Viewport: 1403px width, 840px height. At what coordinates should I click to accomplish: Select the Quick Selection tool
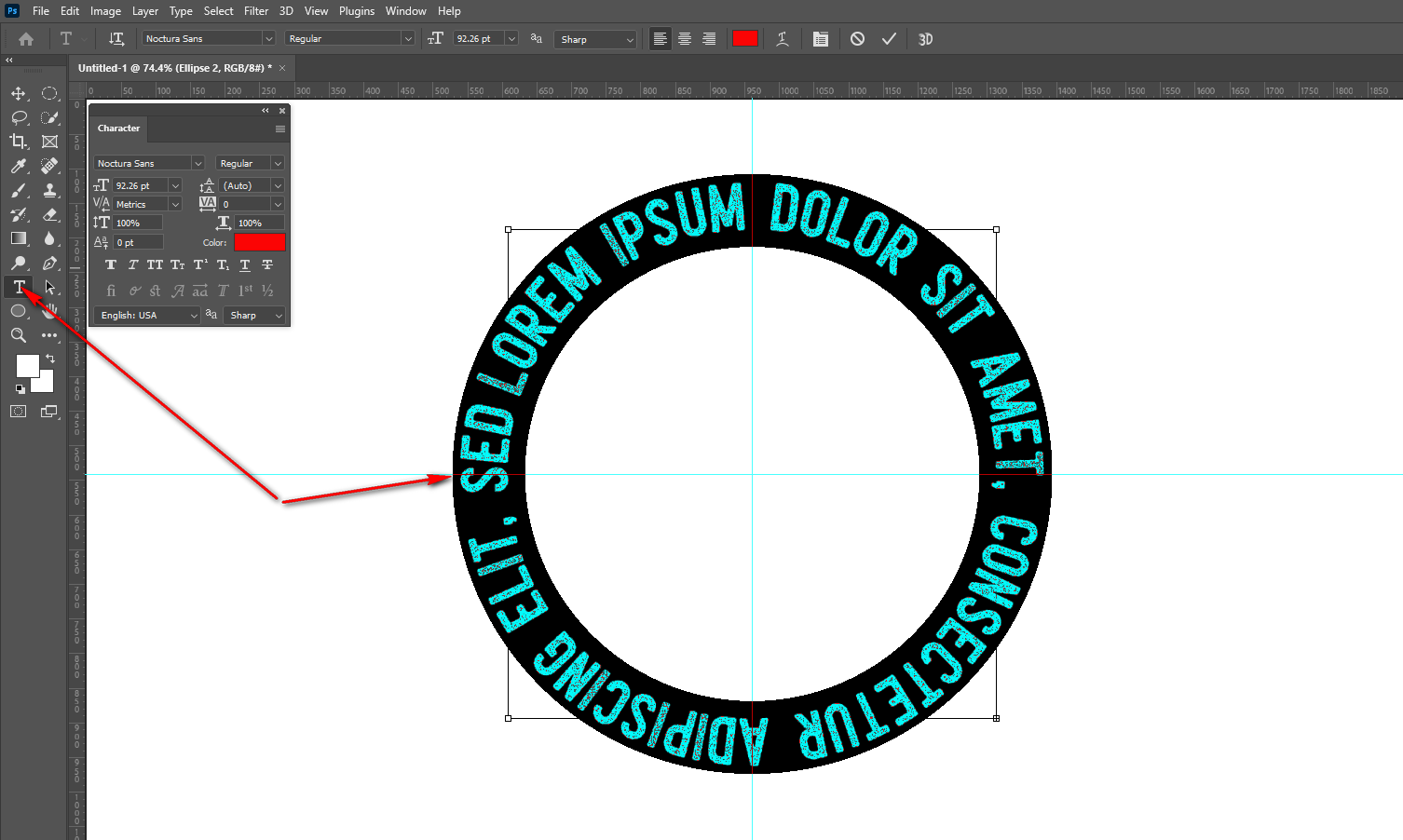tap(50, 117)
